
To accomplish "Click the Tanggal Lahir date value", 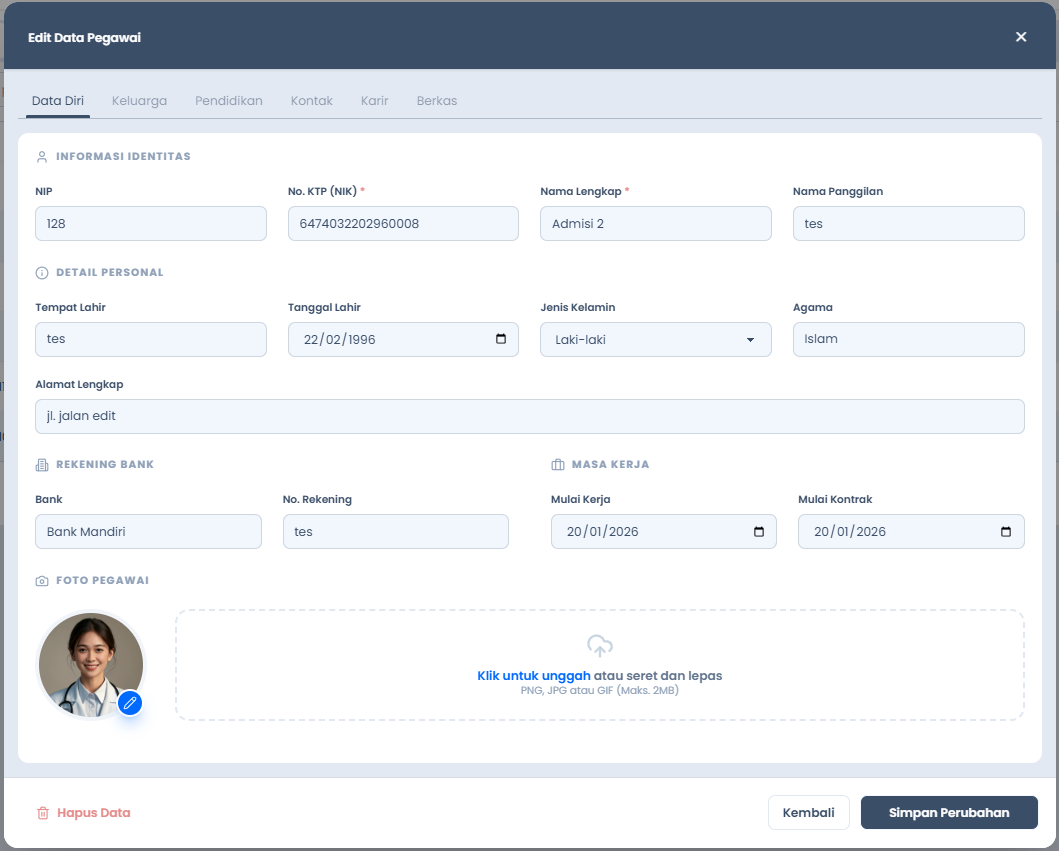I will tap(340, 340).
